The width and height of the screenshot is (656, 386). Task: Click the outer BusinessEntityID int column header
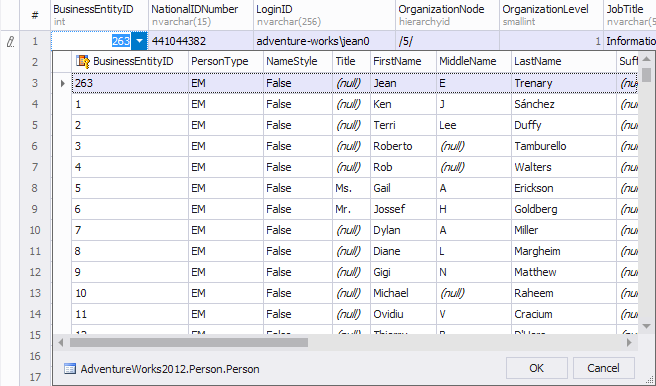click(100, 15)
